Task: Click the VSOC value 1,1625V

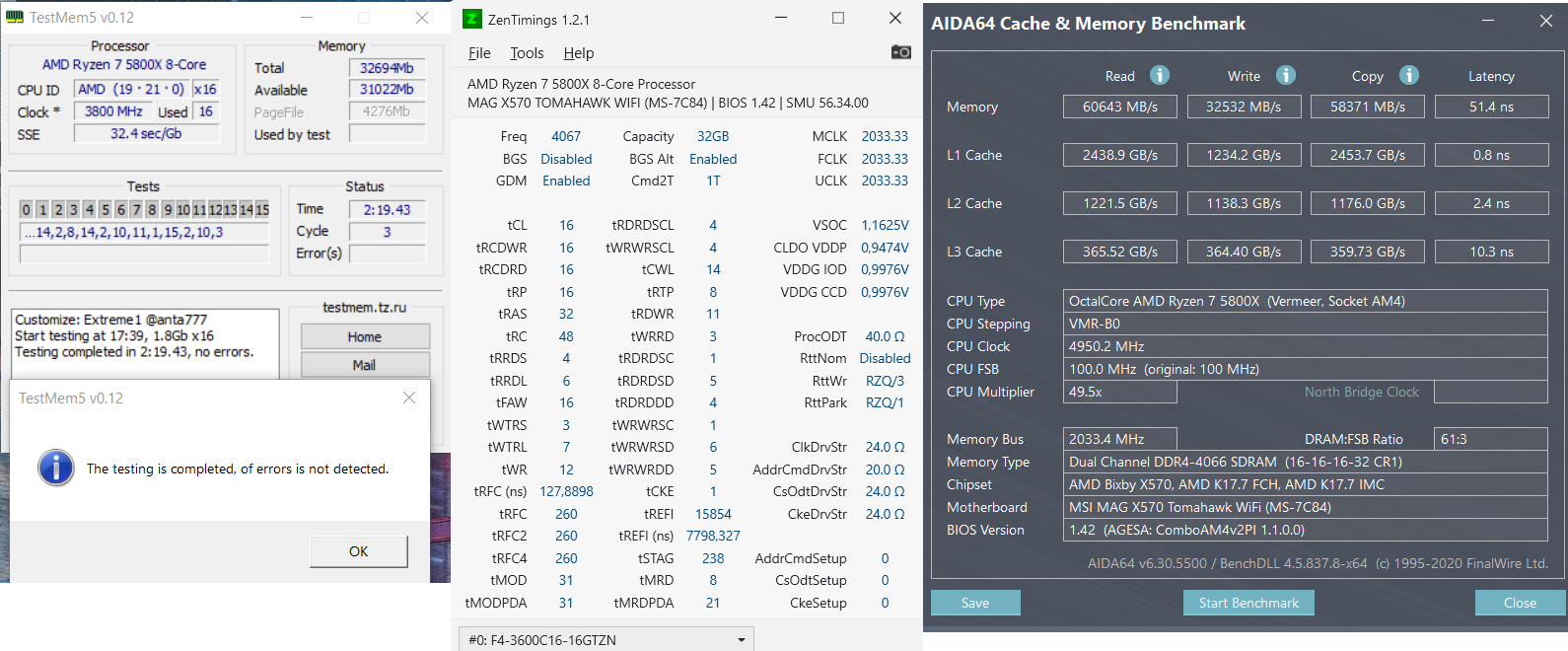Action: (885, 225)
